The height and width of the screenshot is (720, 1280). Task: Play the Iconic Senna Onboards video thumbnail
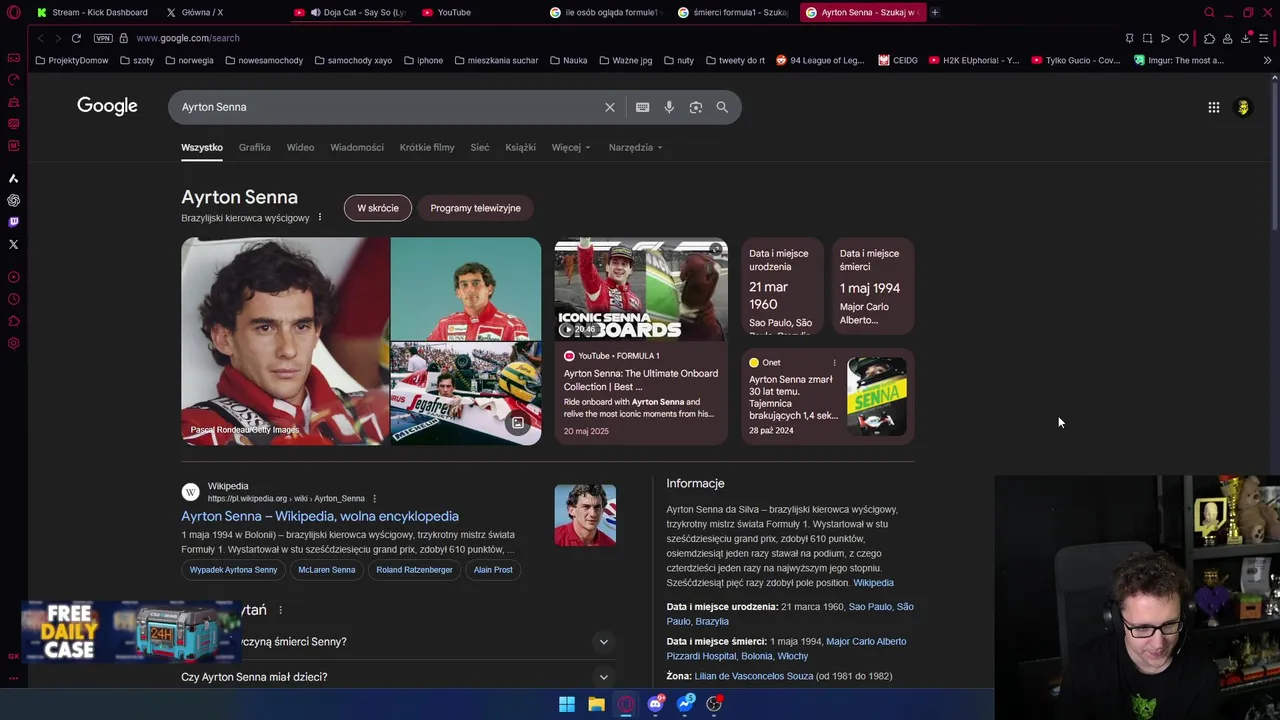[x=641, y=290]
